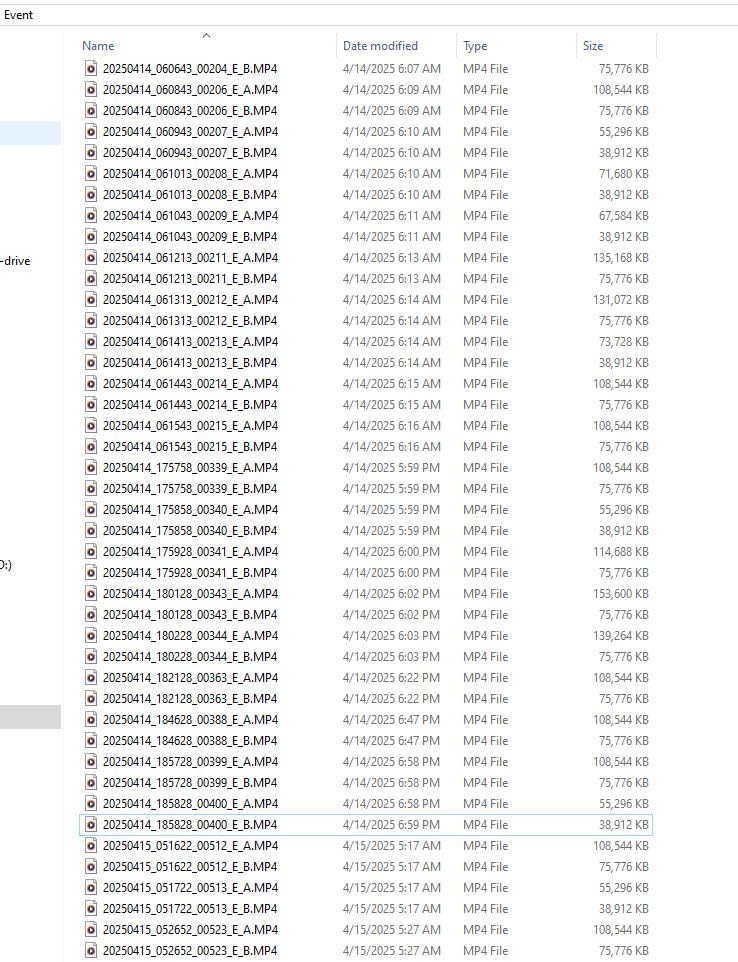Select file 20250414_061313_00212_E_A.MP4
The image size is (738, 962).
point(190,300)
